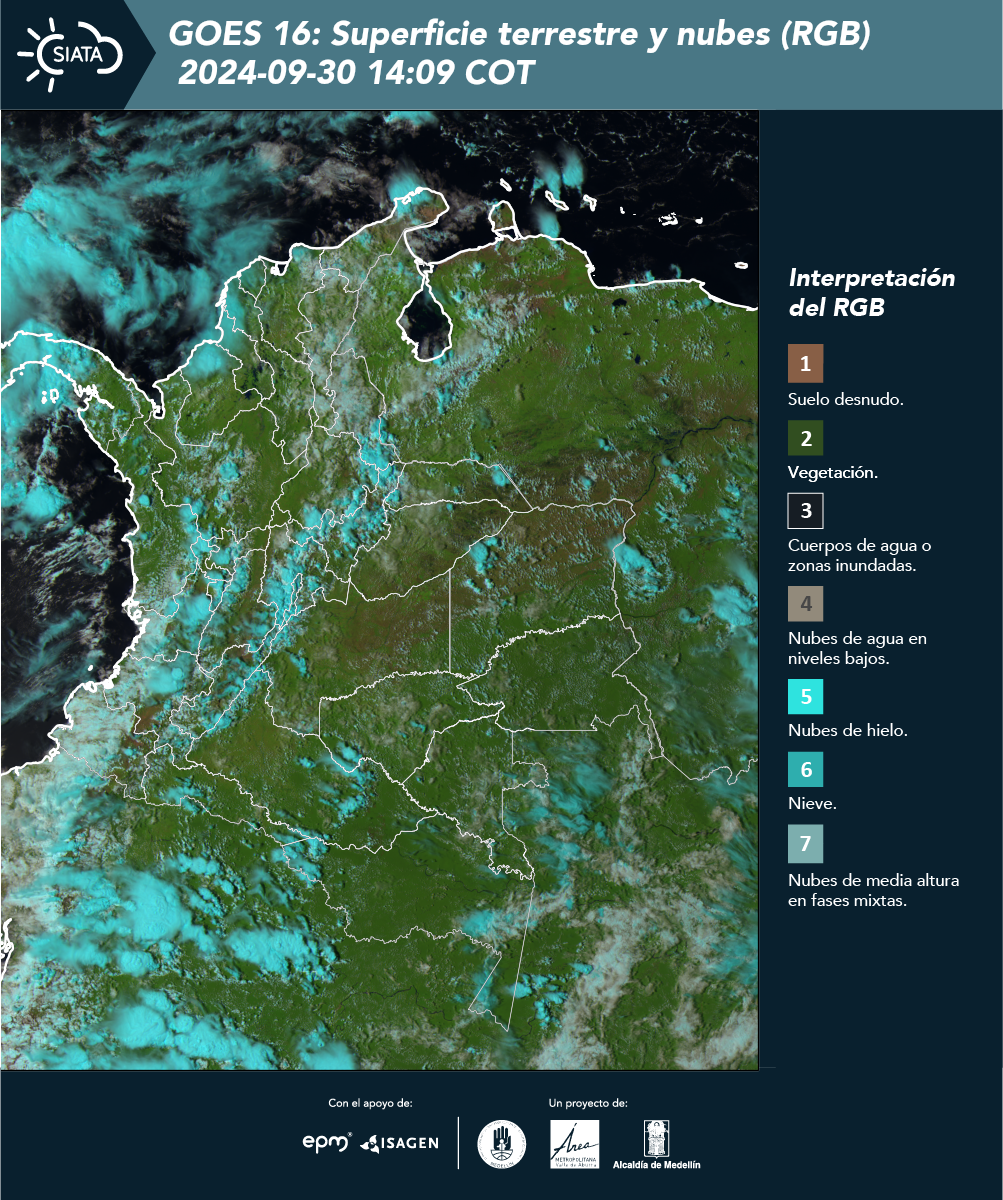Click the "Nubes de agua en niveles bajos." label
Screen dimensions: 1003x1200
click(857, 647)
